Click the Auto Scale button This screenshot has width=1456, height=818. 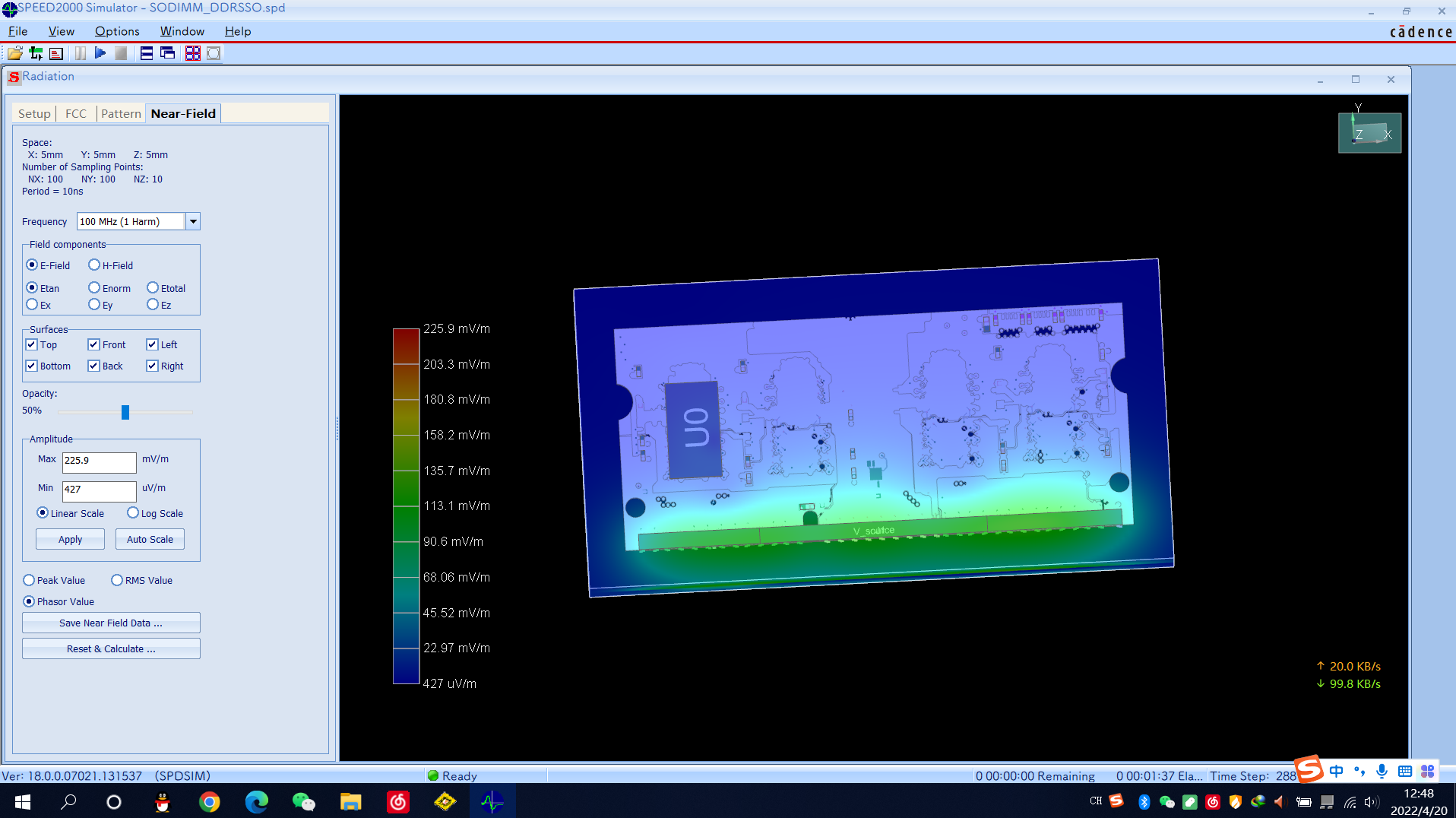150,540
